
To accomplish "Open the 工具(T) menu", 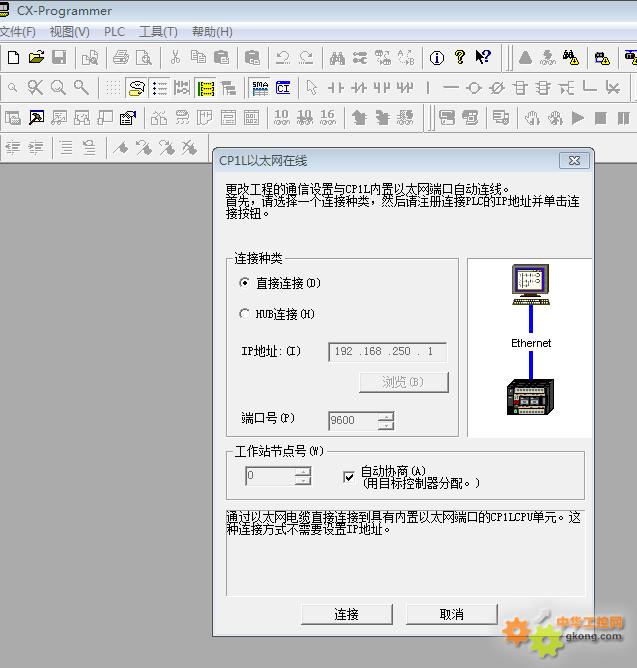I will pos(158,32).
